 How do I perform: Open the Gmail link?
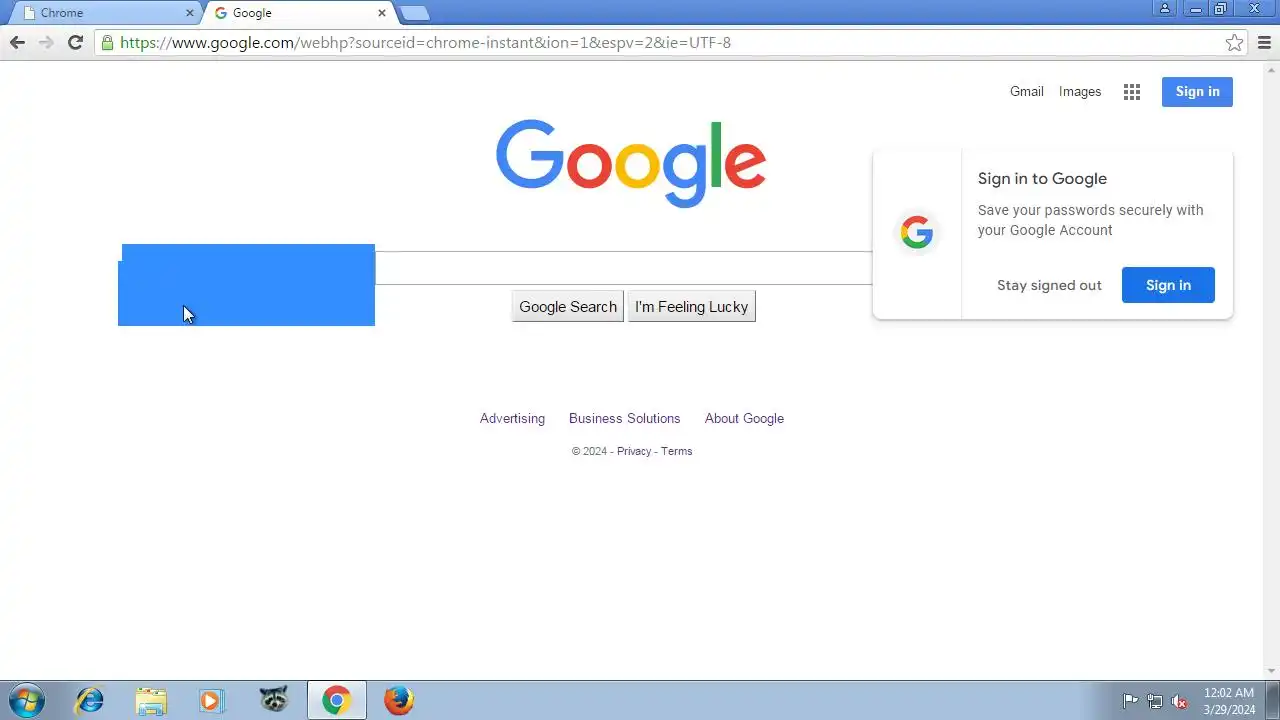1027,91
